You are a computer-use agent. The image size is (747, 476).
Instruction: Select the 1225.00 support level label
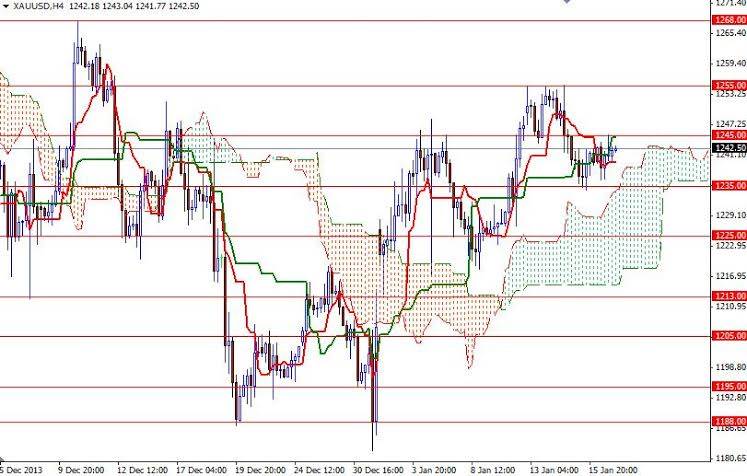729,235
